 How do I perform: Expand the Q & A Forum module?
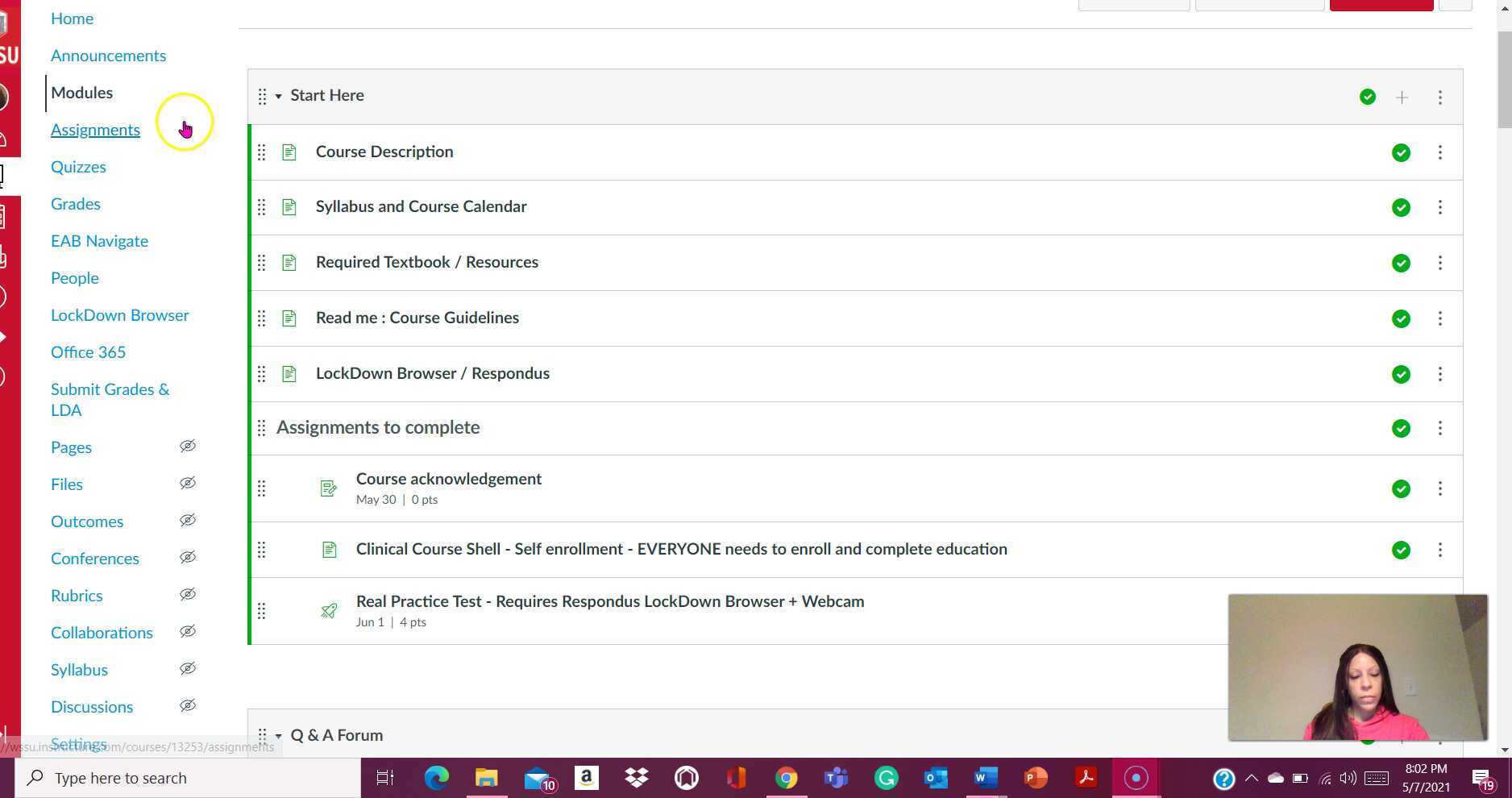click(x=278, y=735)
